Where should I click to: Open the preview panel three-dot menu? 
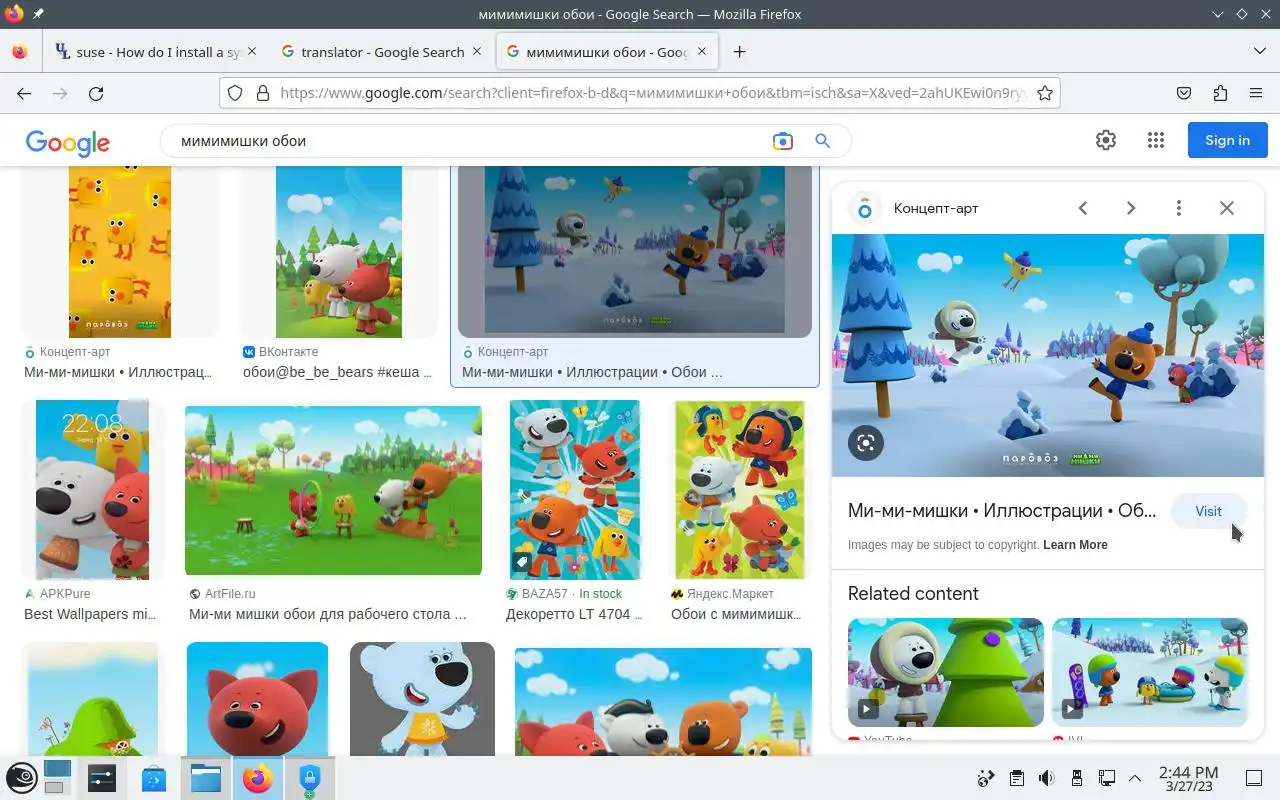[x=1179, y=208]
